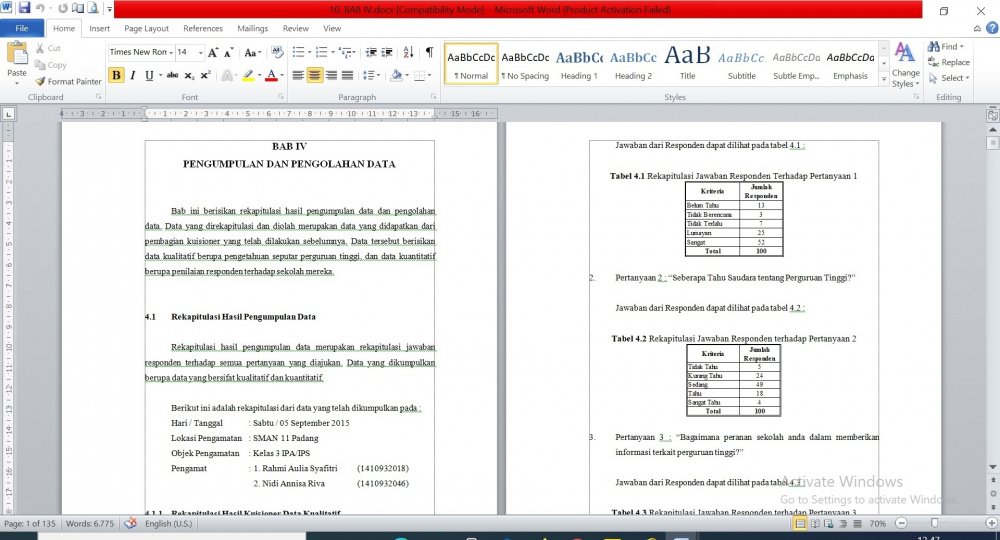Open Change Styles dropdown
This screenshot has width=1000, height=540.
tap(905, 65)
